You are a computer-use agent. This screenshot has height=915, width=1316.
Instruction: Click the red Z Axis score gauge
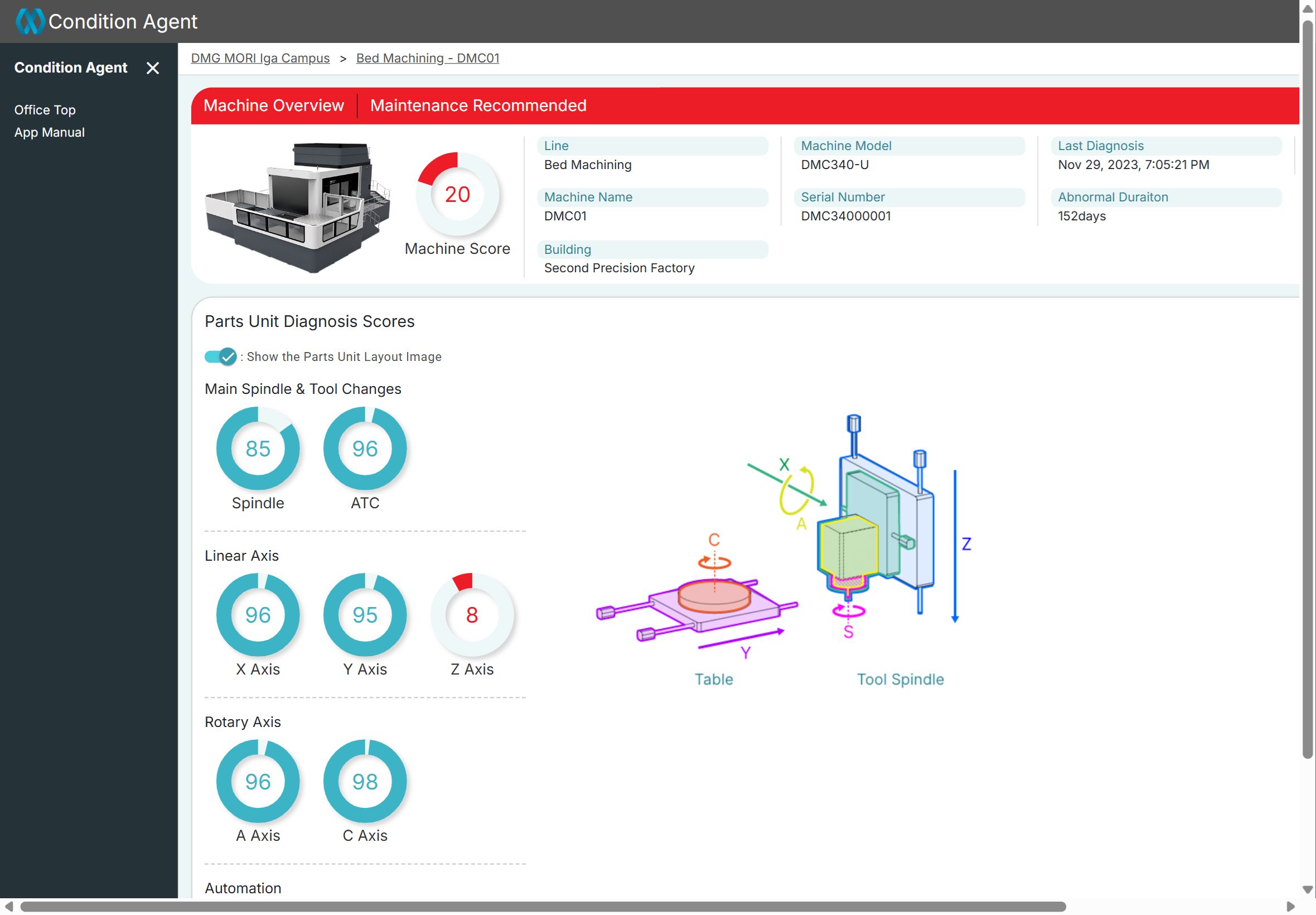tap(472, 615)
